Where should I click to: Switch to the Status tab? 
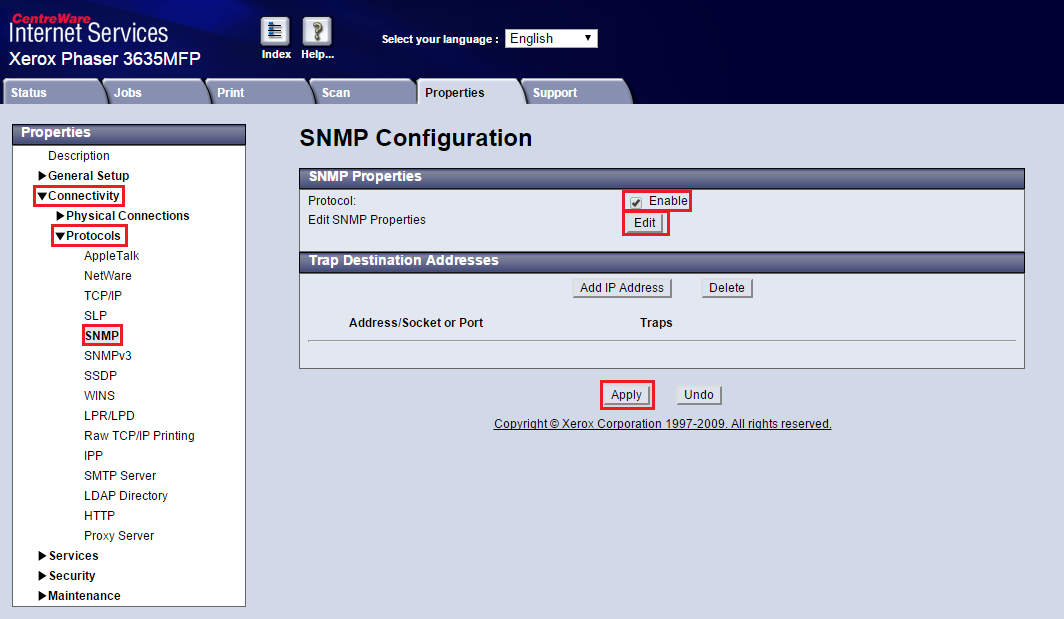(29, 93)
